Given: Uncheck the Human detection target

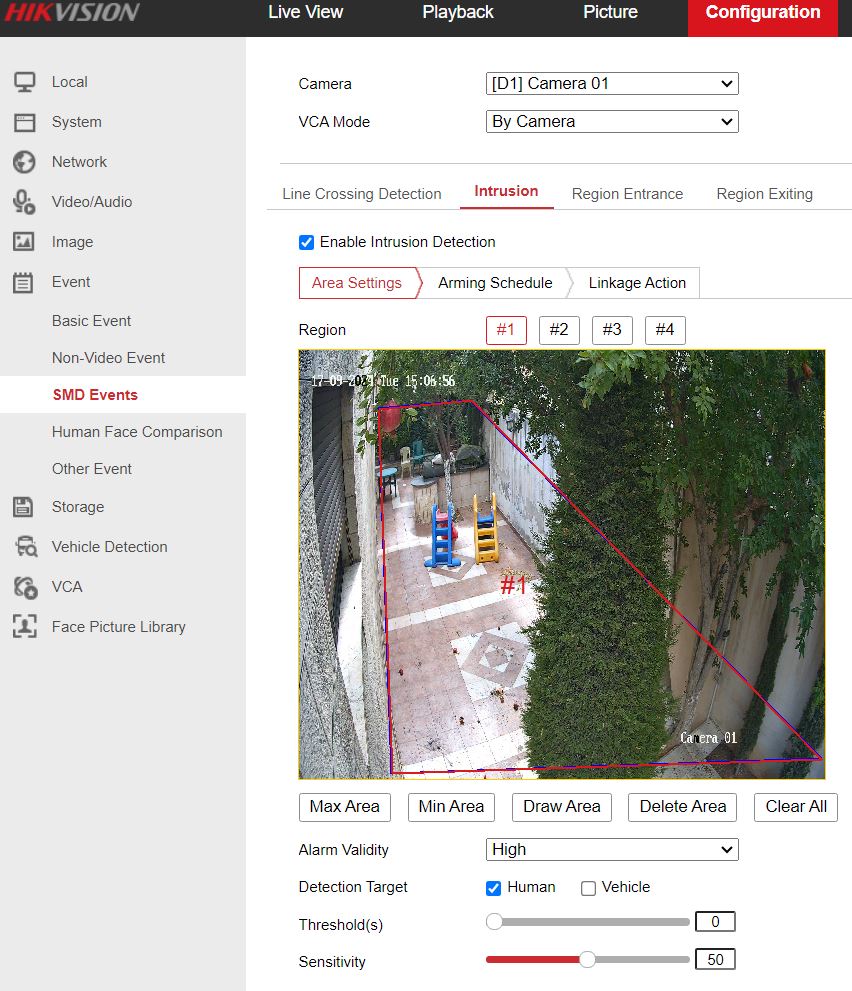Looking at the screenshot, I should (493, 888).
